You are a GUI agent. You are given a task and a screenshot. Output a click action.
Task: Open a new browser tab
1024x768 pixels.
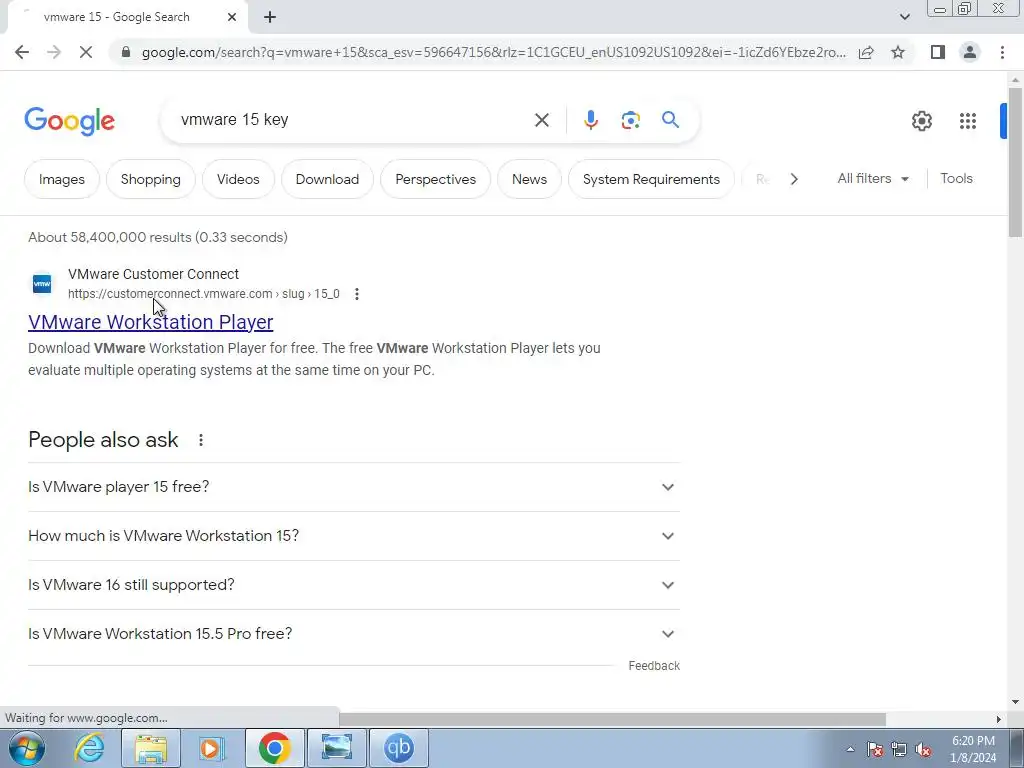[270, 17]
